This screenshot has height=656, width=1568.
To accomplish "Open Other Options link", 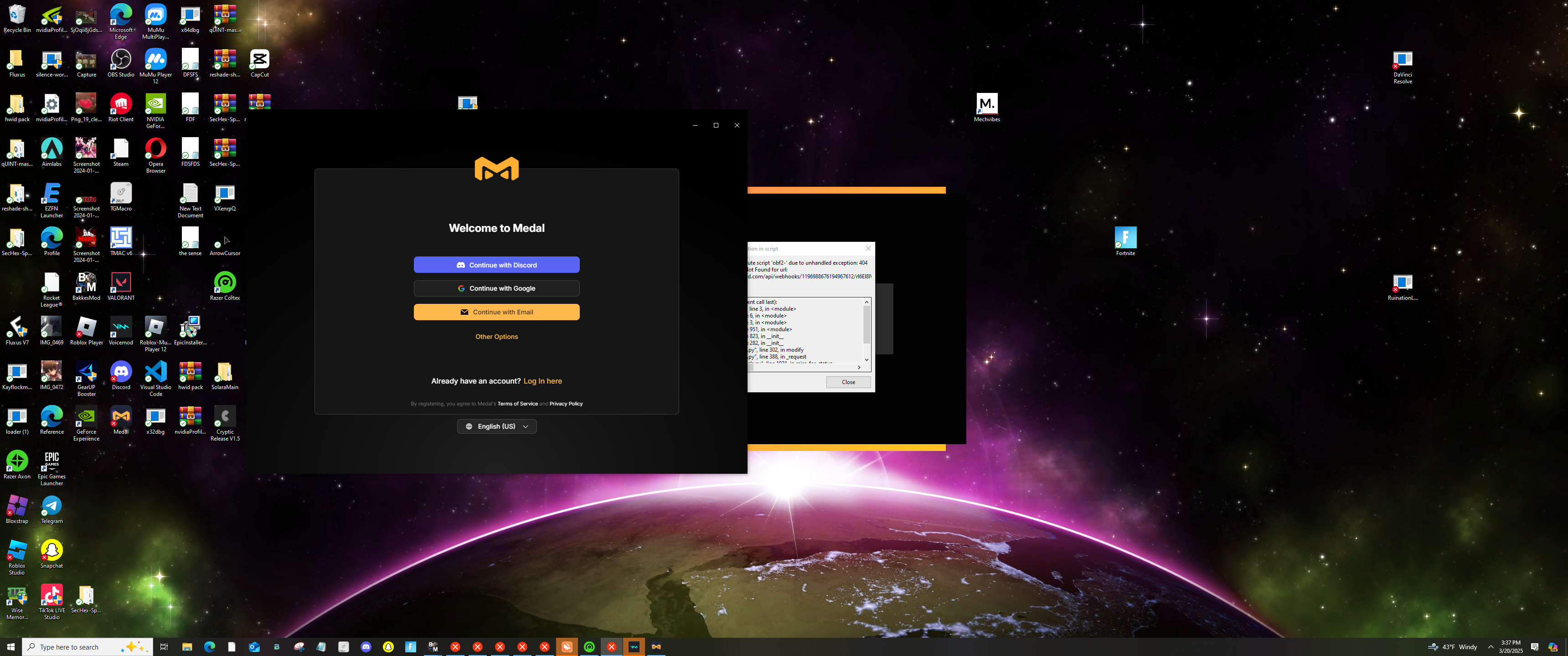I will 496,337.
